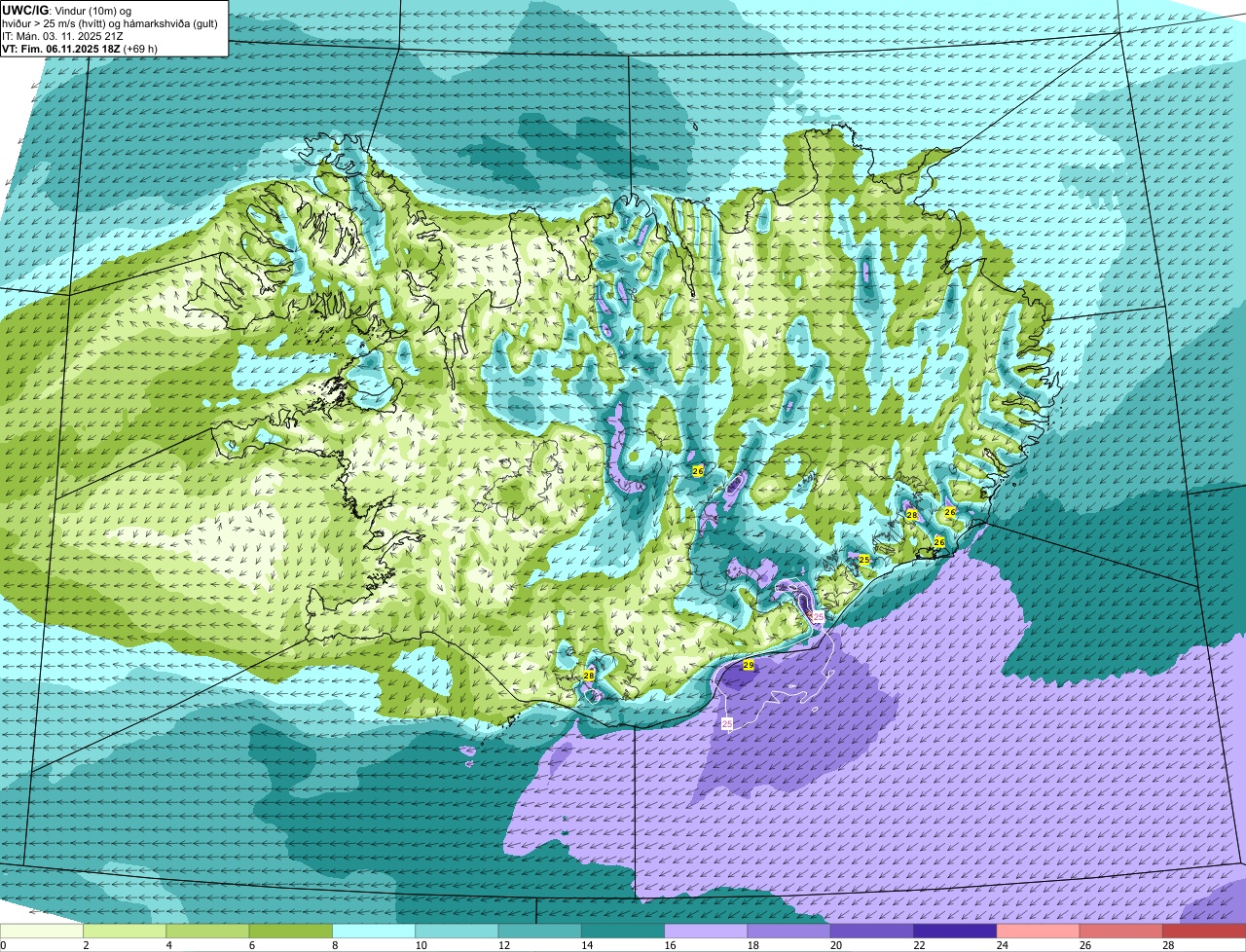Viewport: 1246px width, 952px height.
Task: Click the legend scale number "6"
Action: [x=251, y=945]
